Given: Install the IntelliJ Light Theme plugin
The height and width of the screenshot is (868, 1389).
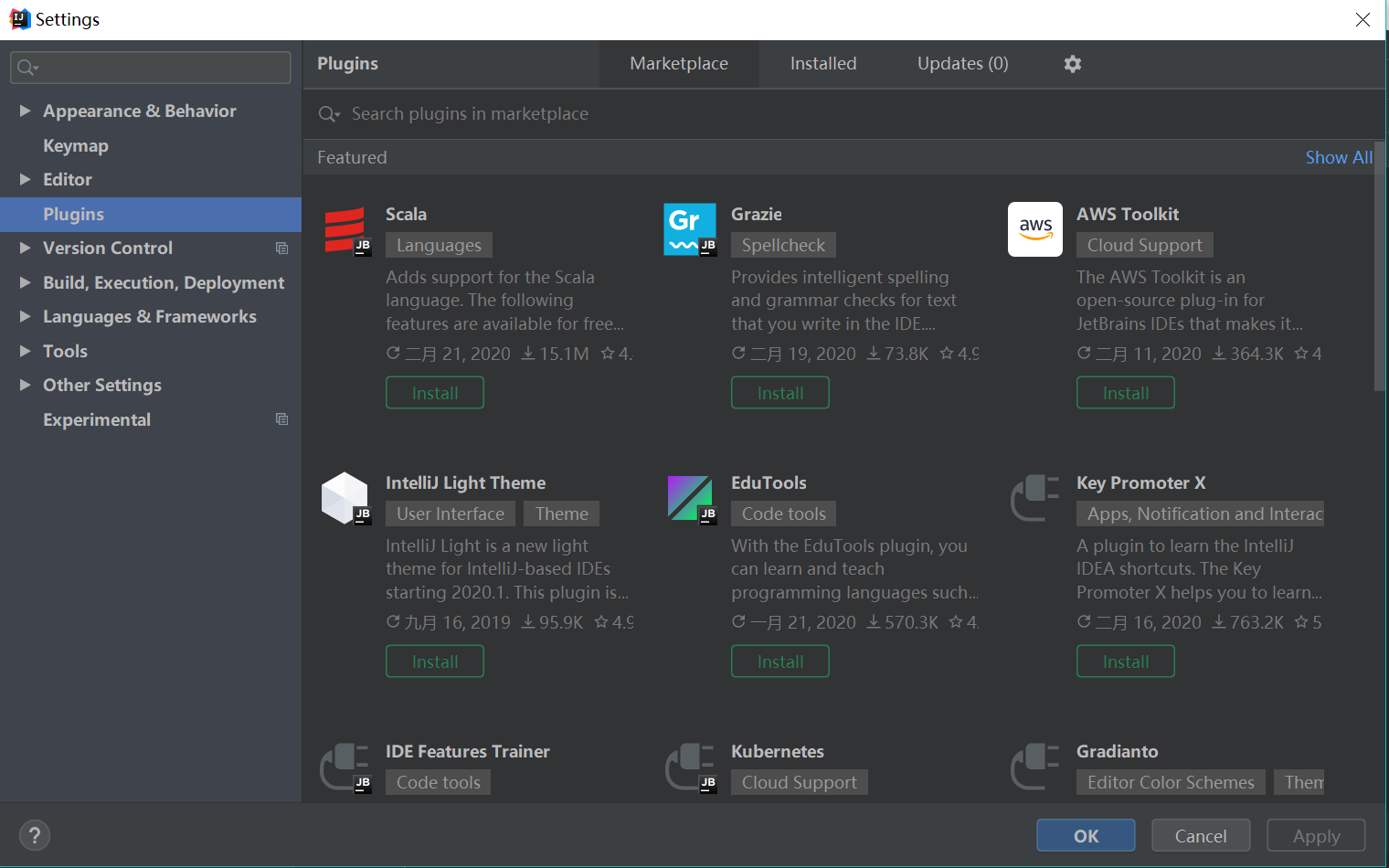Looking at the screenshot, I should (435, 662).
